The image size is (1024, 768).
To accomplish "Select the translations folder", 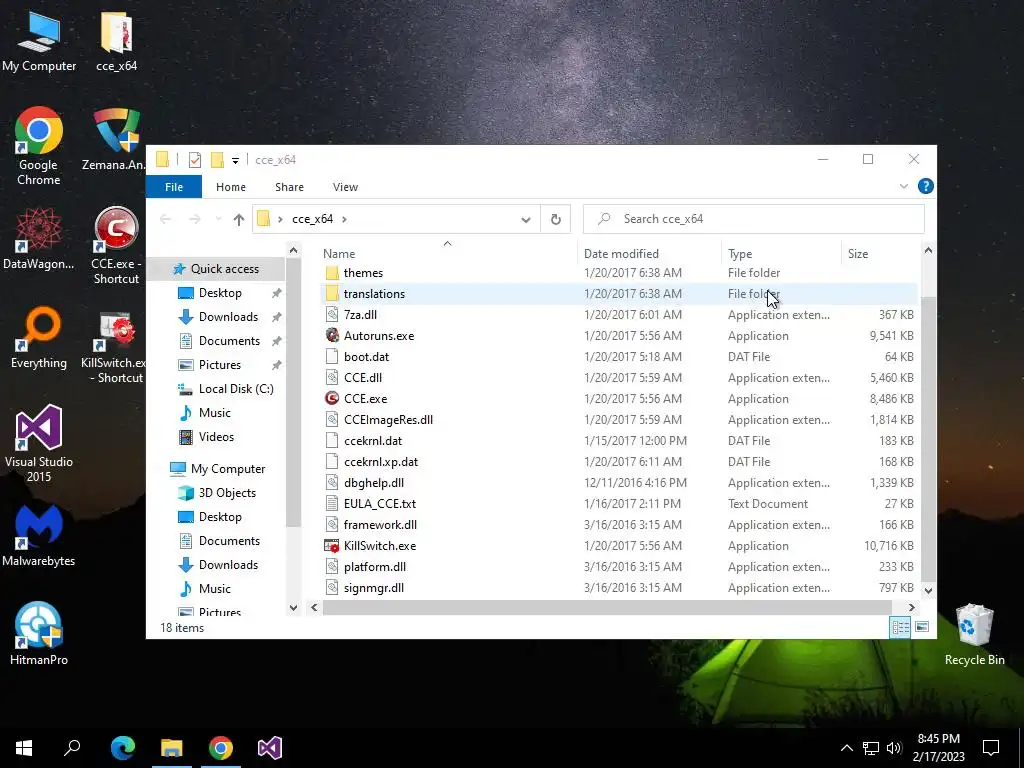I will pyautogui.click(x=374, y=293).
